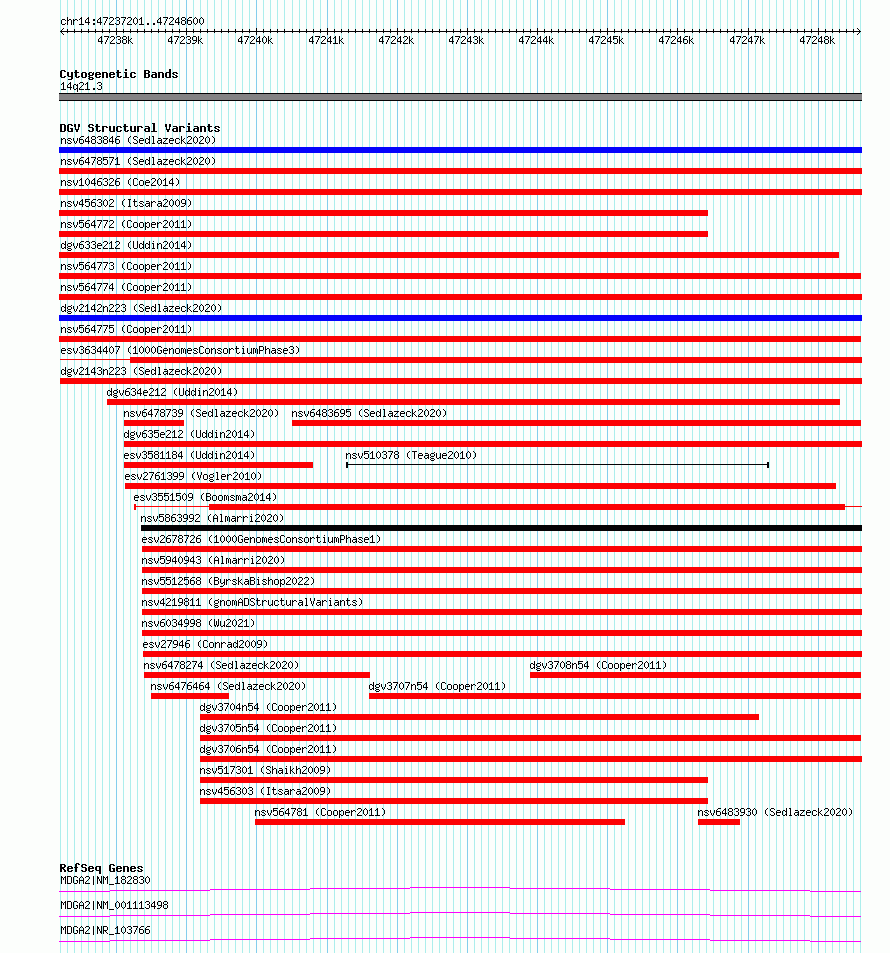Click nsv564775 (Cooper2011) label
The height and width of the screenshot is (953, 890).
(x=126, y=329)
